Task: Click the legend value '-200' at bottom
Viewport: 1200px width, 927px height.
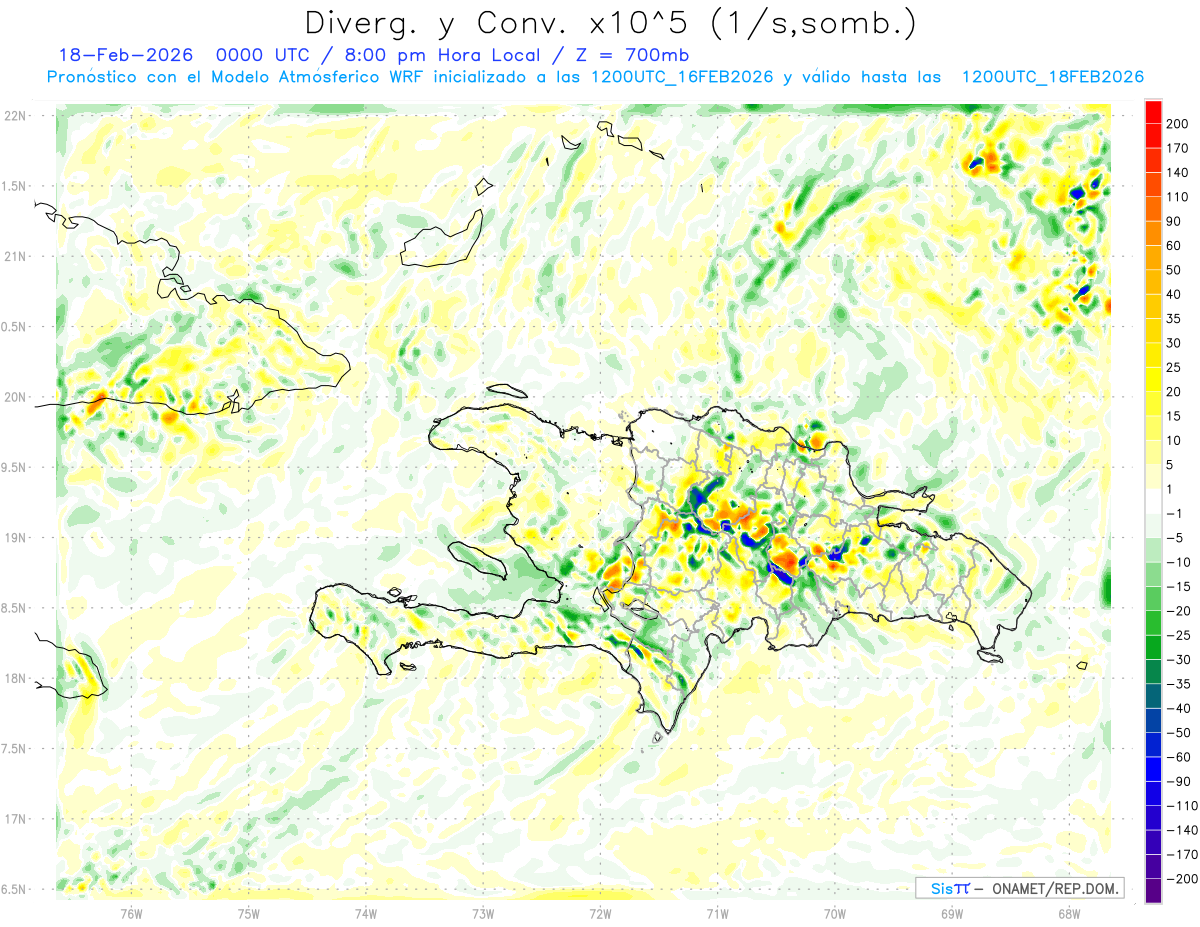Action: point(1182,879)
